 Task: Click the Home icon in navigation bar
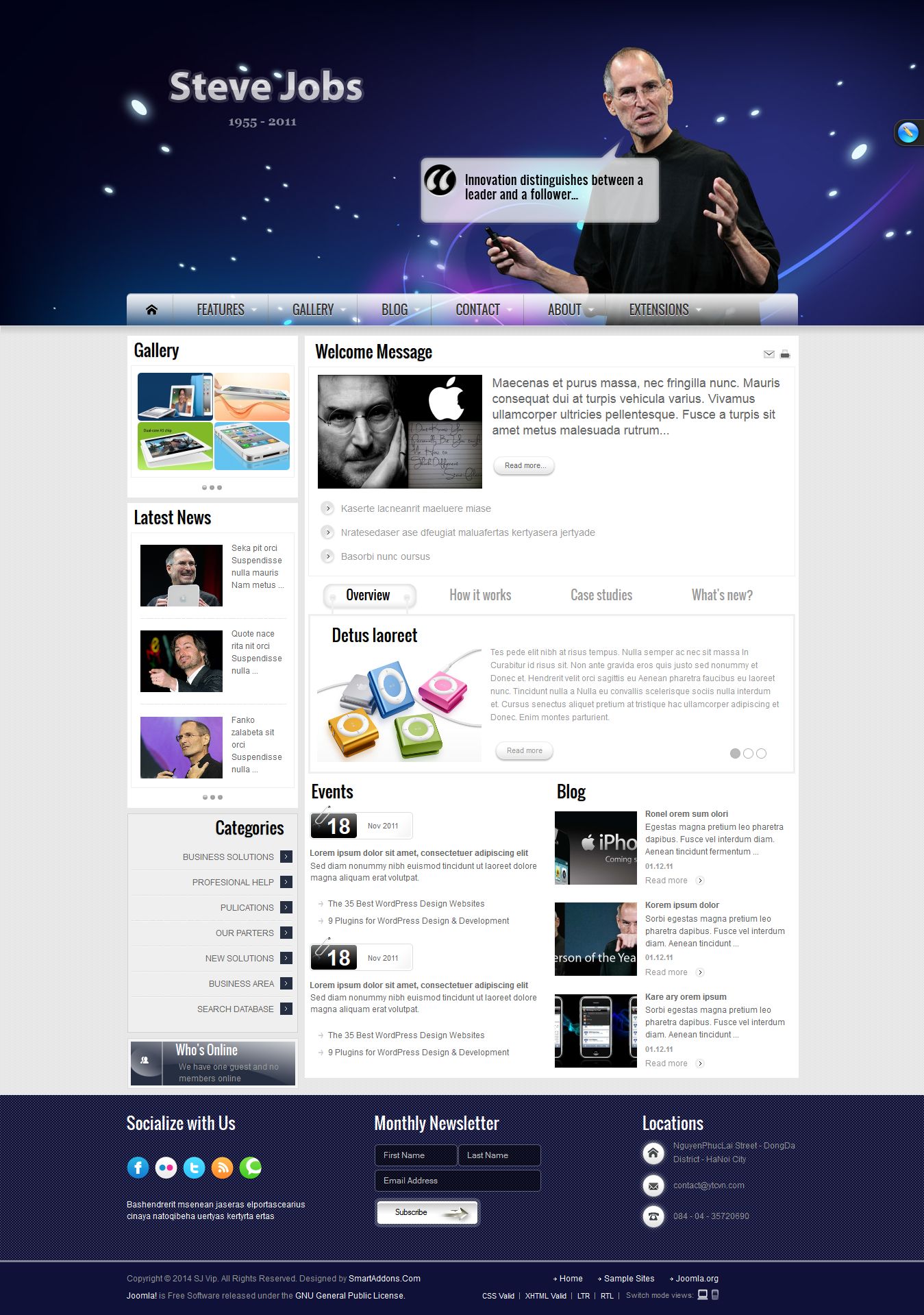(x=151, y=310)
